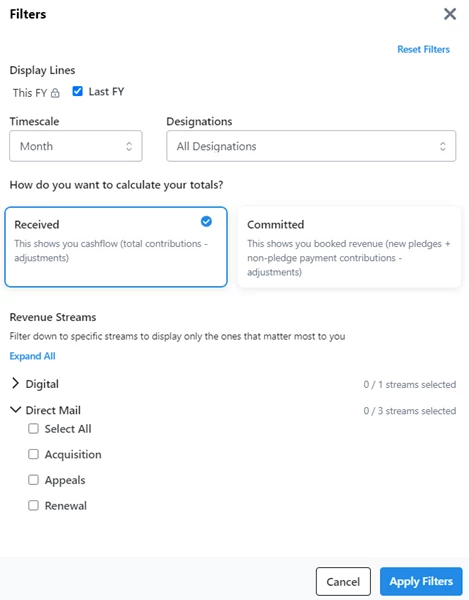Click the Designations dropdown up-down arrows icon
This screenshot has width=469, height=600.
click(x=443, y=146)
